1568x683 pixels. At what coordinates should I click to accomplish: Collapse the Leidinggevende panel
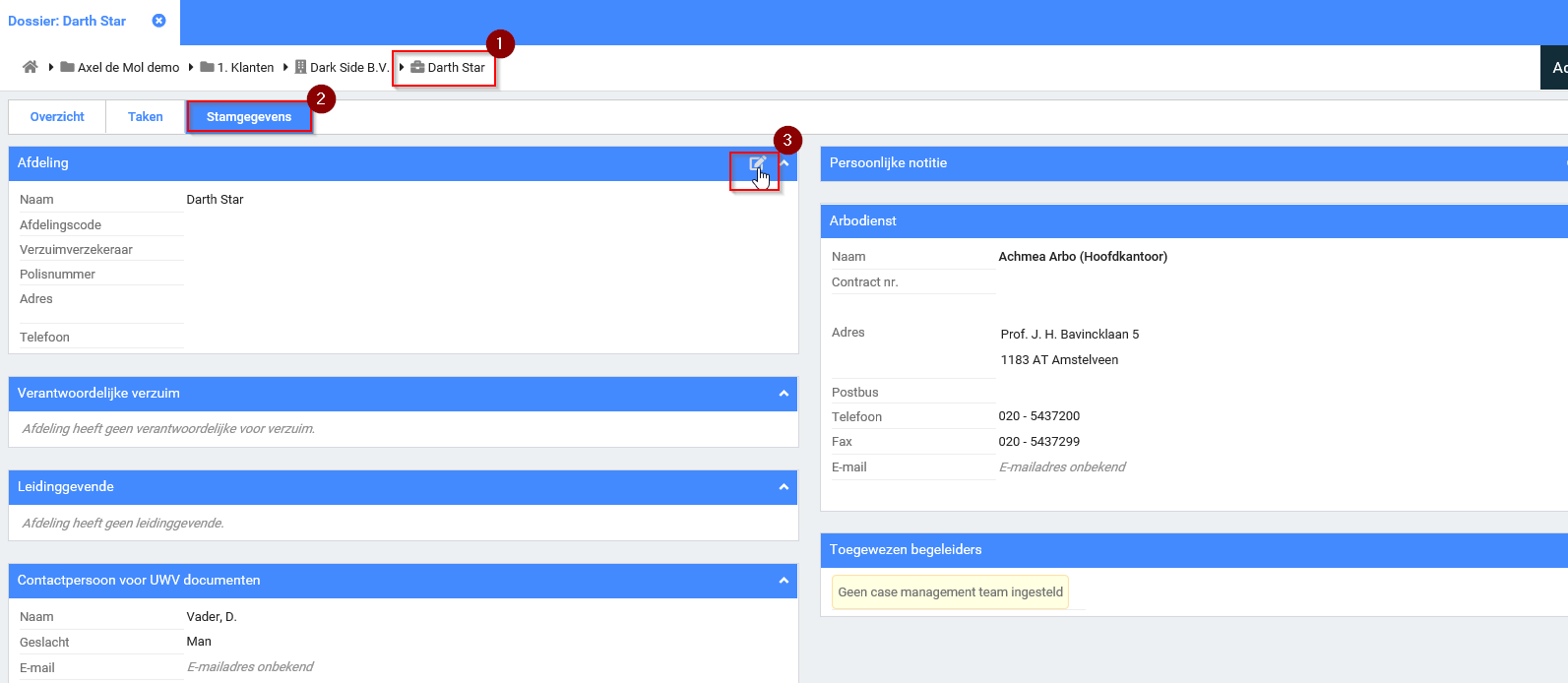tap(784, 487)
